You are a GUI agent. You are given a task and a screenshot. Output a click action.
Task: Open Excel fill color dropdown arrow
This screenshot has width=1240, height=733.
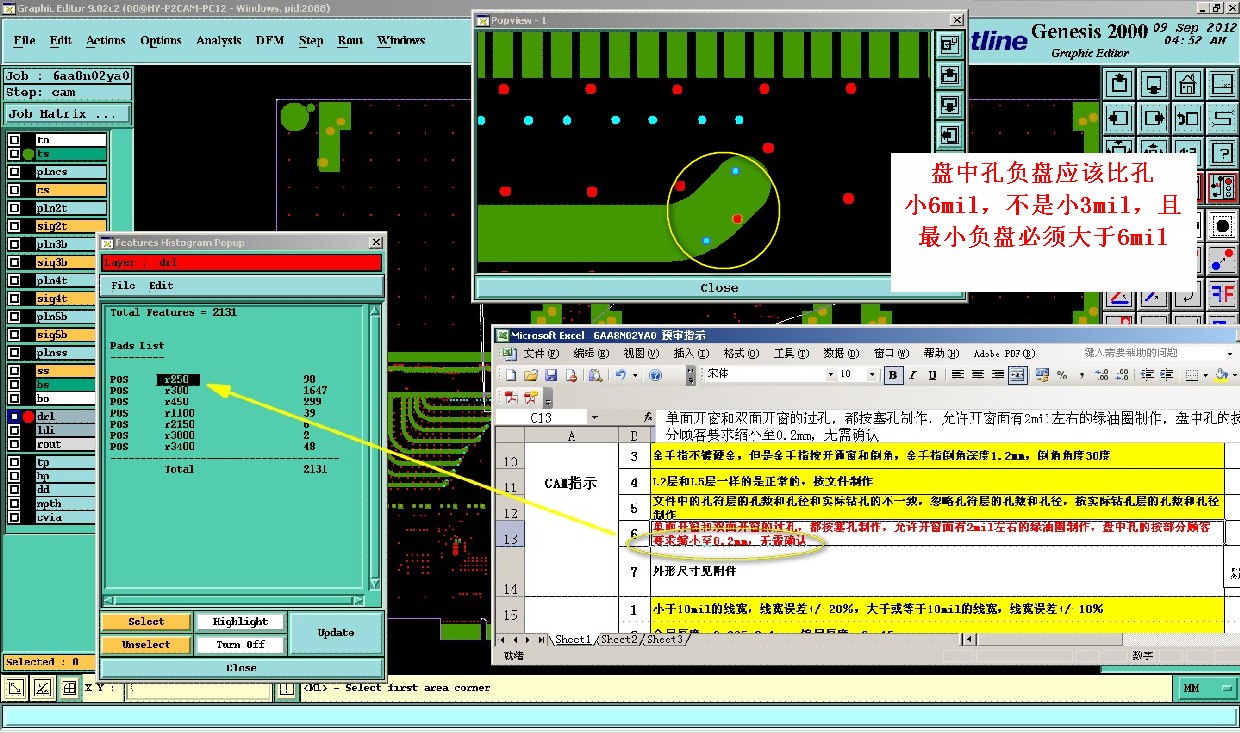[x=1233, y=375]
